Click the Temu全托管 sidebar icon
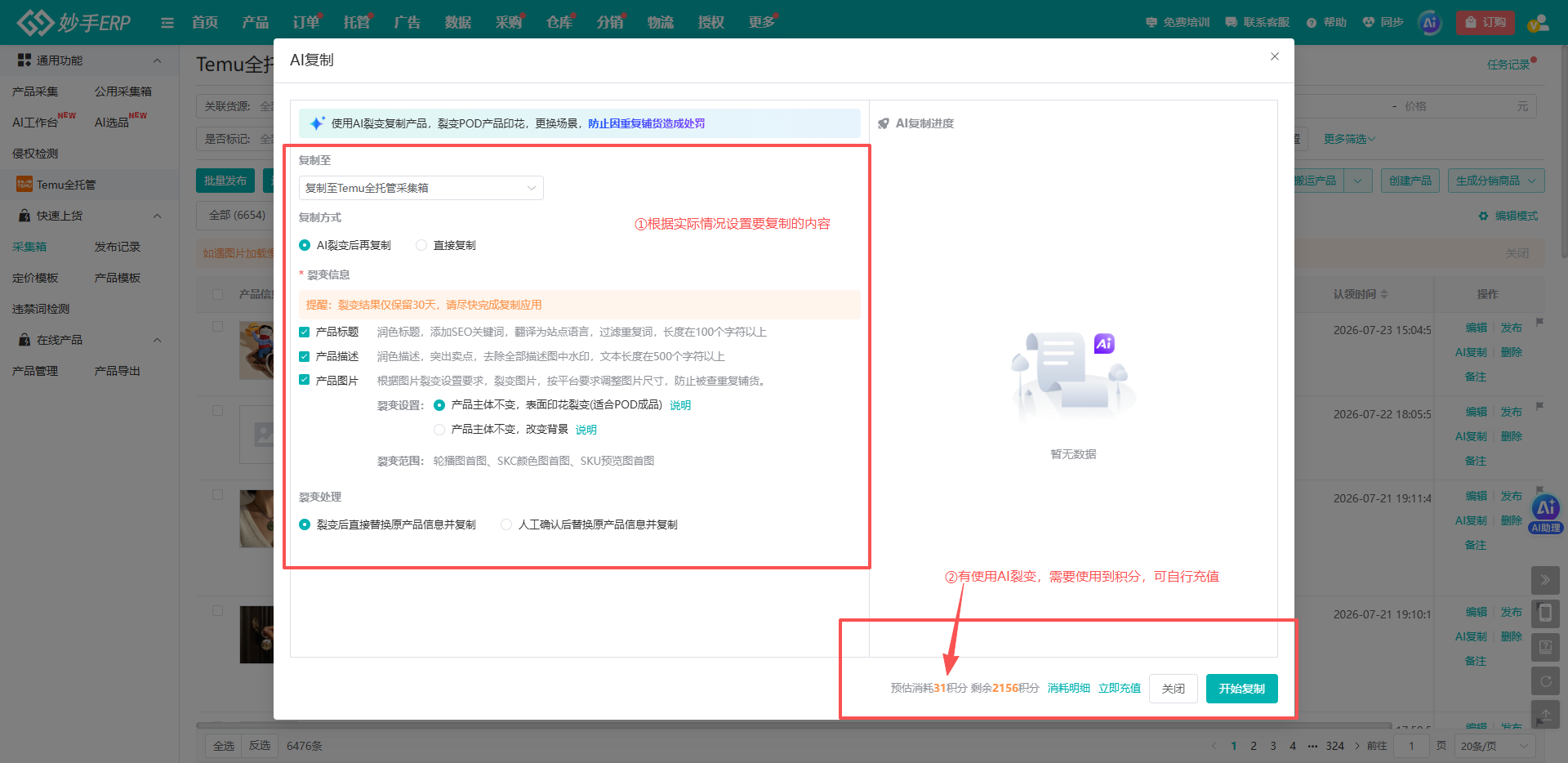This screenshot has height=763, width=1568. click(24, 185)
